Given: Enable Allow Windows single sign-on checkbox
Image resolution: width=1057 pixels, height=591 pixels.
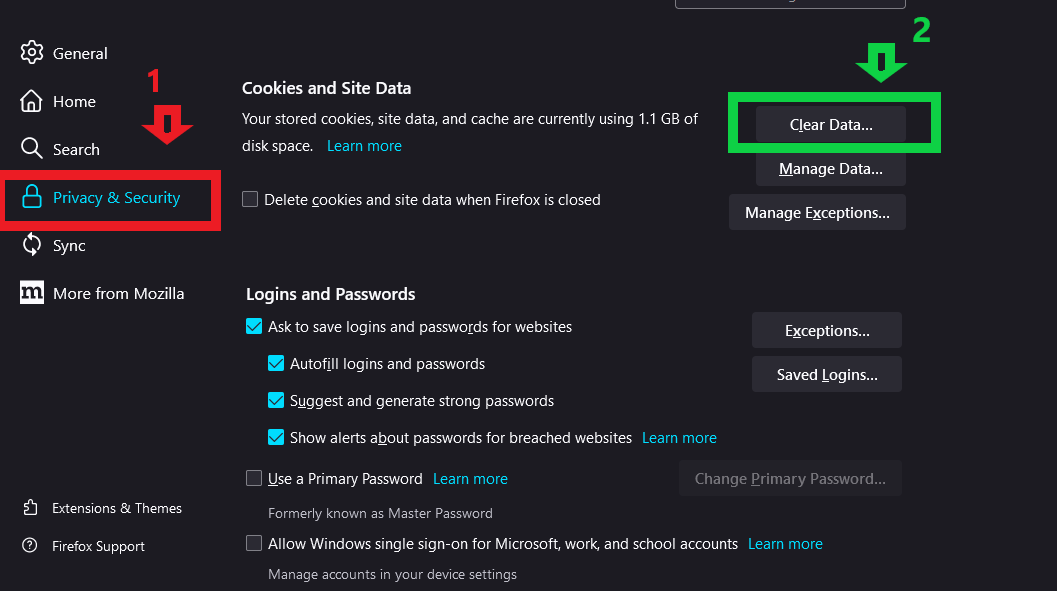Looking at the screenshot, I should [254, 543].
